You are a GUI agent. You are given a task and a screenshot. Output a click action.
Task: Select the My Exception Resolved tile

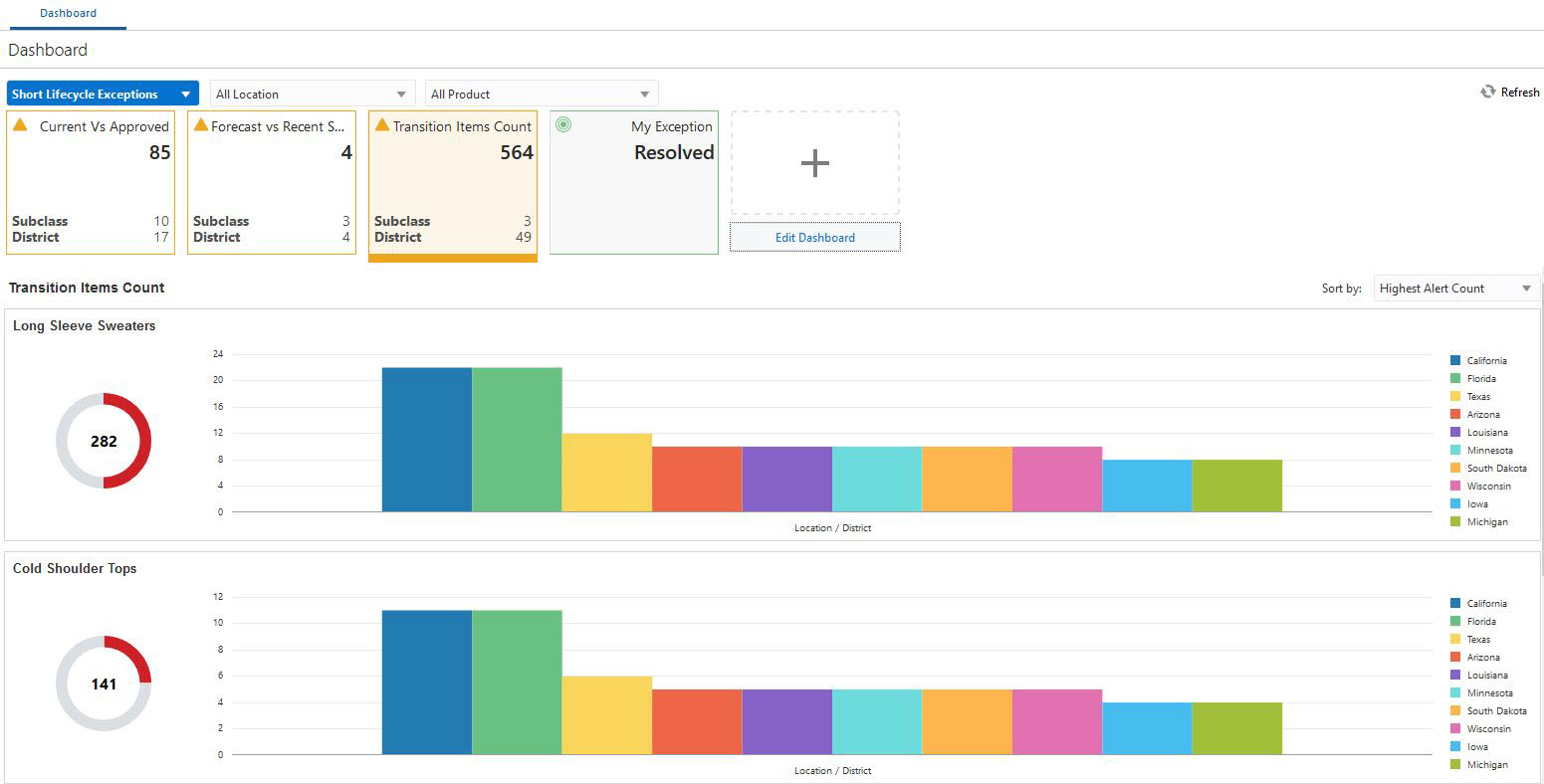(634, 182)
